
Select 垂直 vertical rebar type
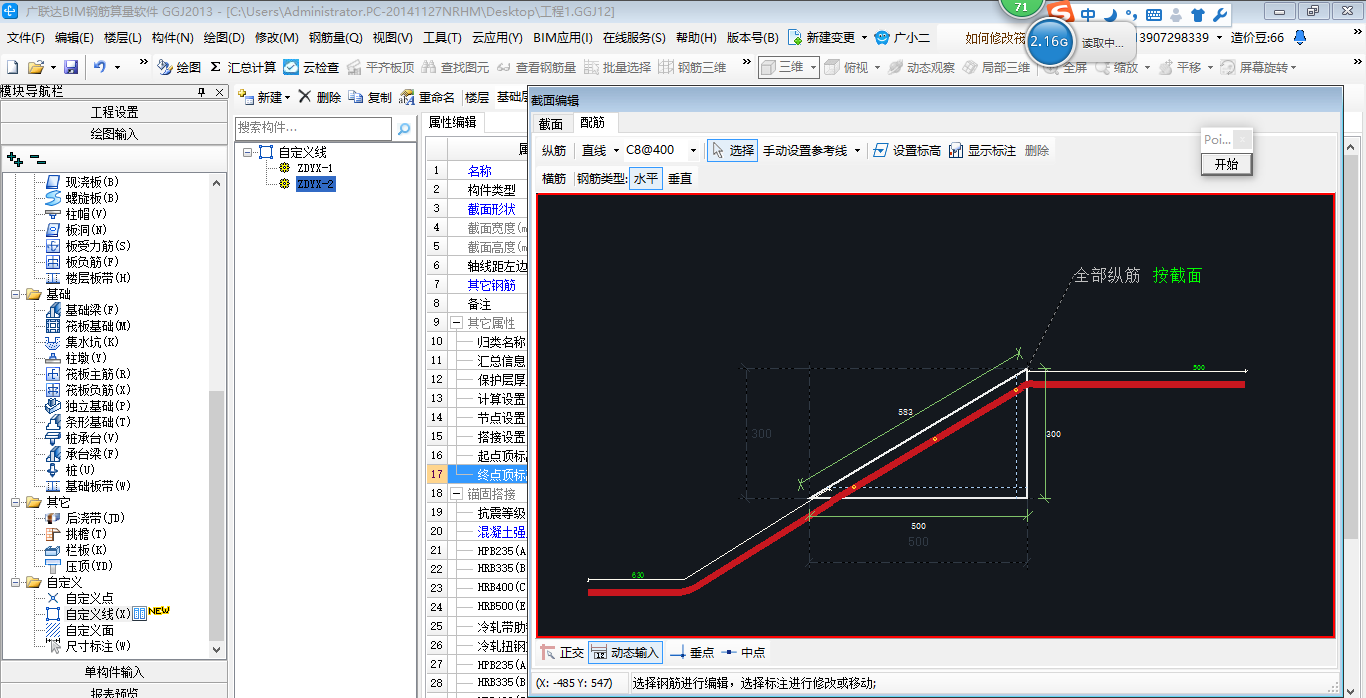pos(680,178)
